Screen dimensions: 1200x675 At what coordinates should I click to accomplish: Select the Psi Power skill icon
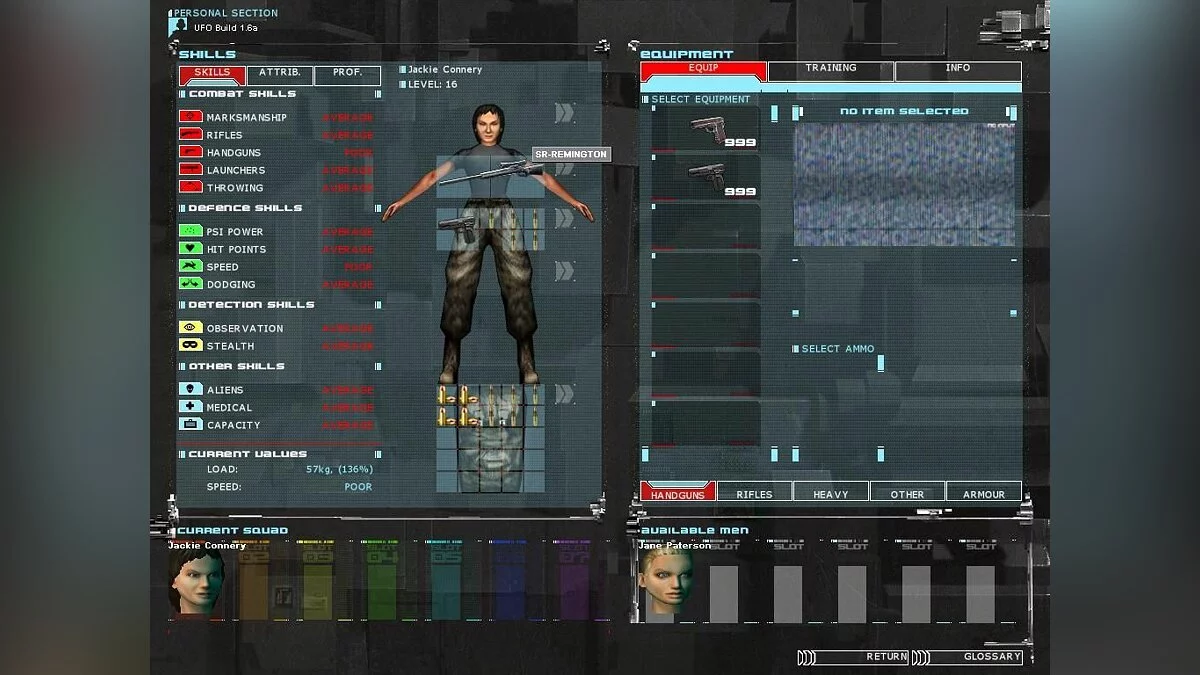190,231
